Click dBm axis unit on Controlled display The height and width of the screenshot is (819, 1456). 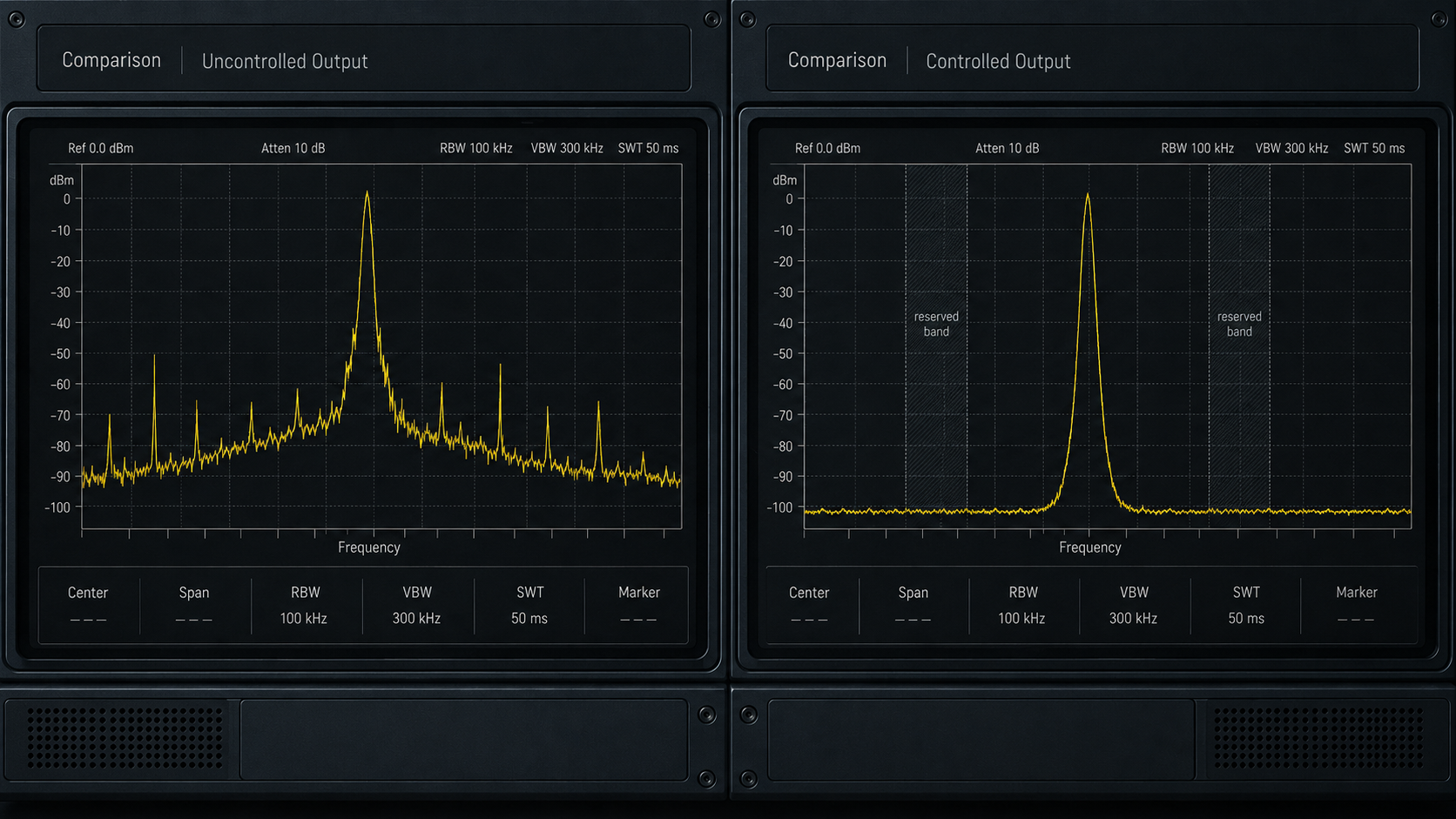[x=785, y=180]
